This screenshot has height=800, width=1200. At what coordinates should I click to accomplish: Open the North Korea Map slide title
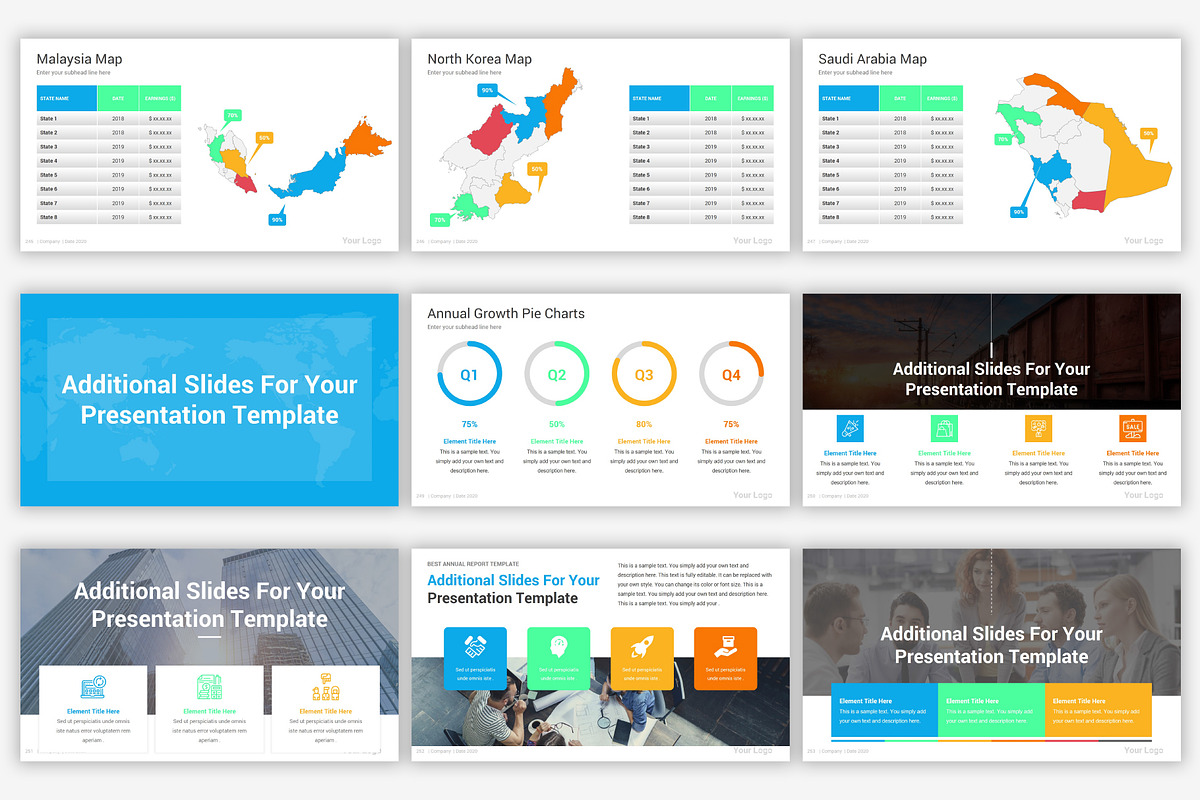(x=479, y=59)
